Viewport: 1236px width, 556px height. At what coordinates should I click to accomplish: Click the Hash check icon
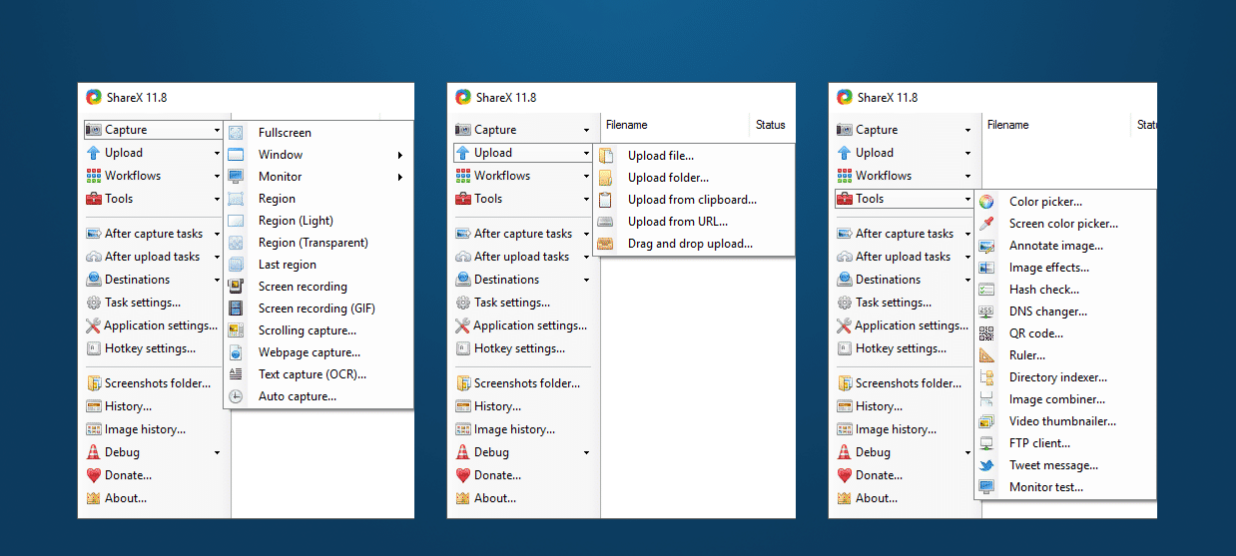point(987,289)
